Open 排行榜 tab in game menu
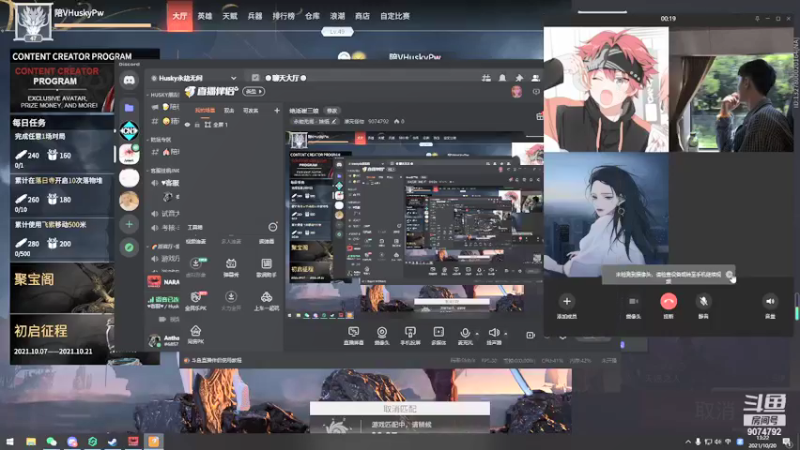800x450 pixels. tap(283, 16)
